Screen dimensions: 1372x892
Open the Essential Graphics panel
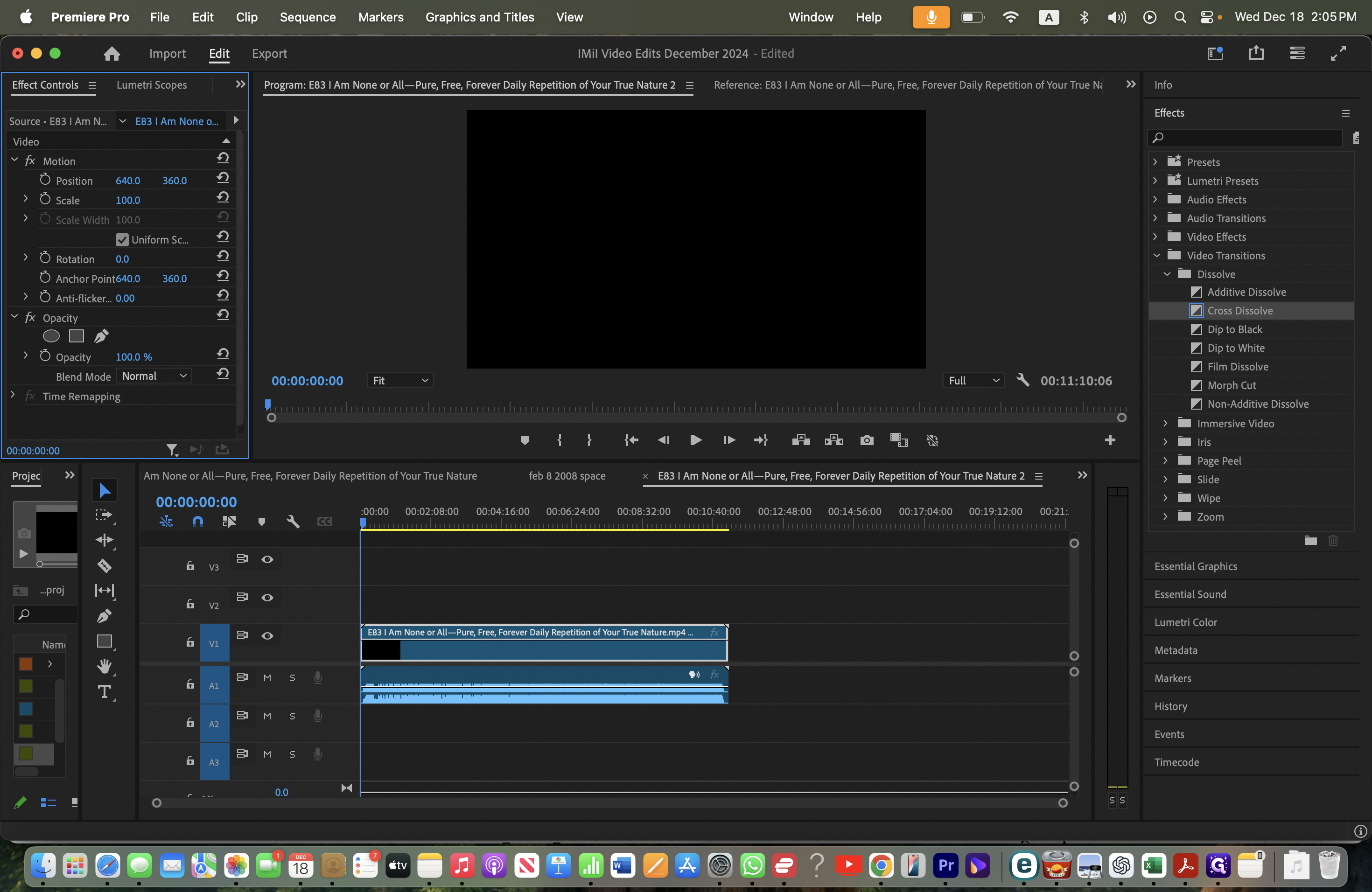(1196, 566)
